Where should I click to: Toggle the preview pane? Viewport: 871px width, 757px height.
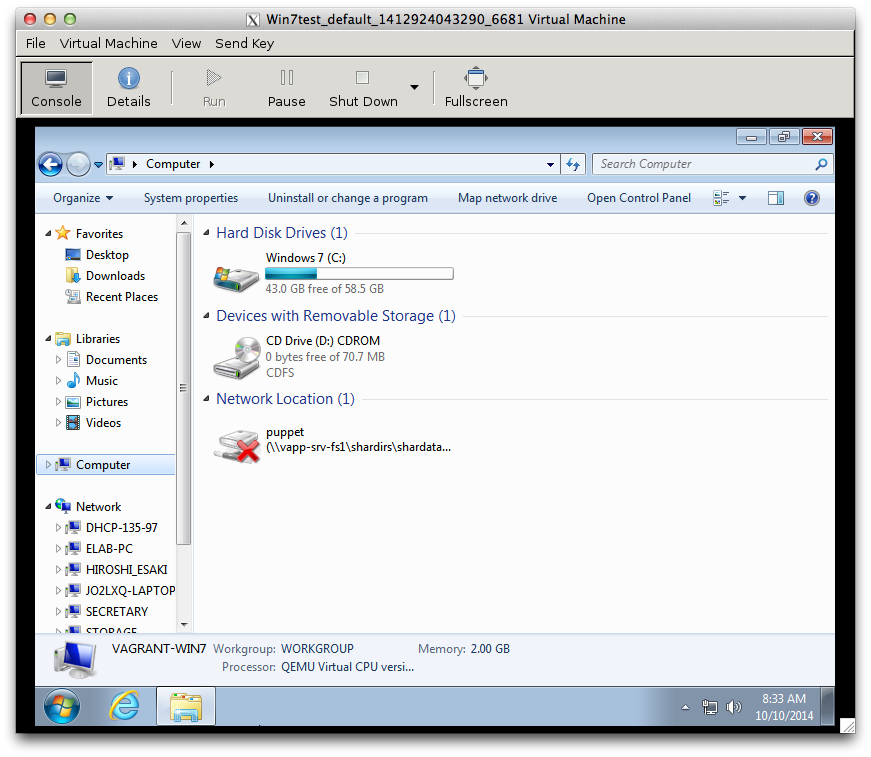tap(775, 198)
